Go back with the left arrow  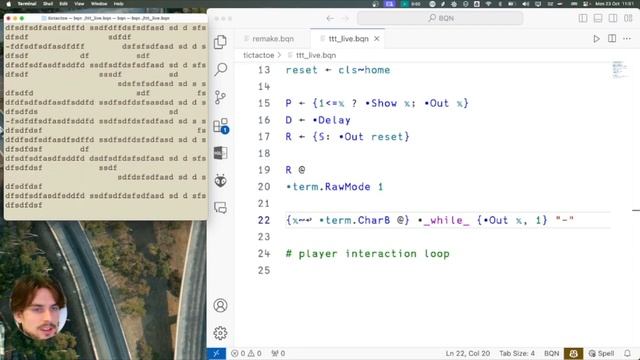click(330, 18)
